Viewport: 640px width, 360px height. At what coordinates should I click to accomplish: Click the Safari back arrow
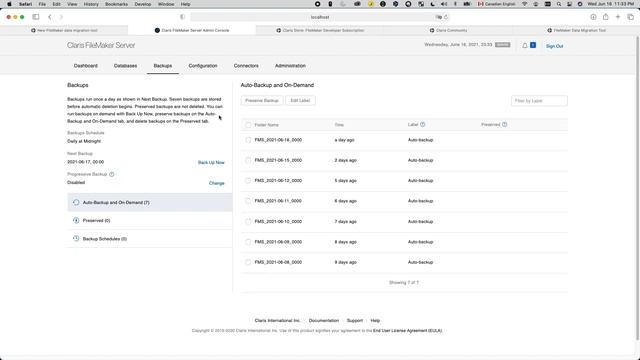(x=50, y=17)
